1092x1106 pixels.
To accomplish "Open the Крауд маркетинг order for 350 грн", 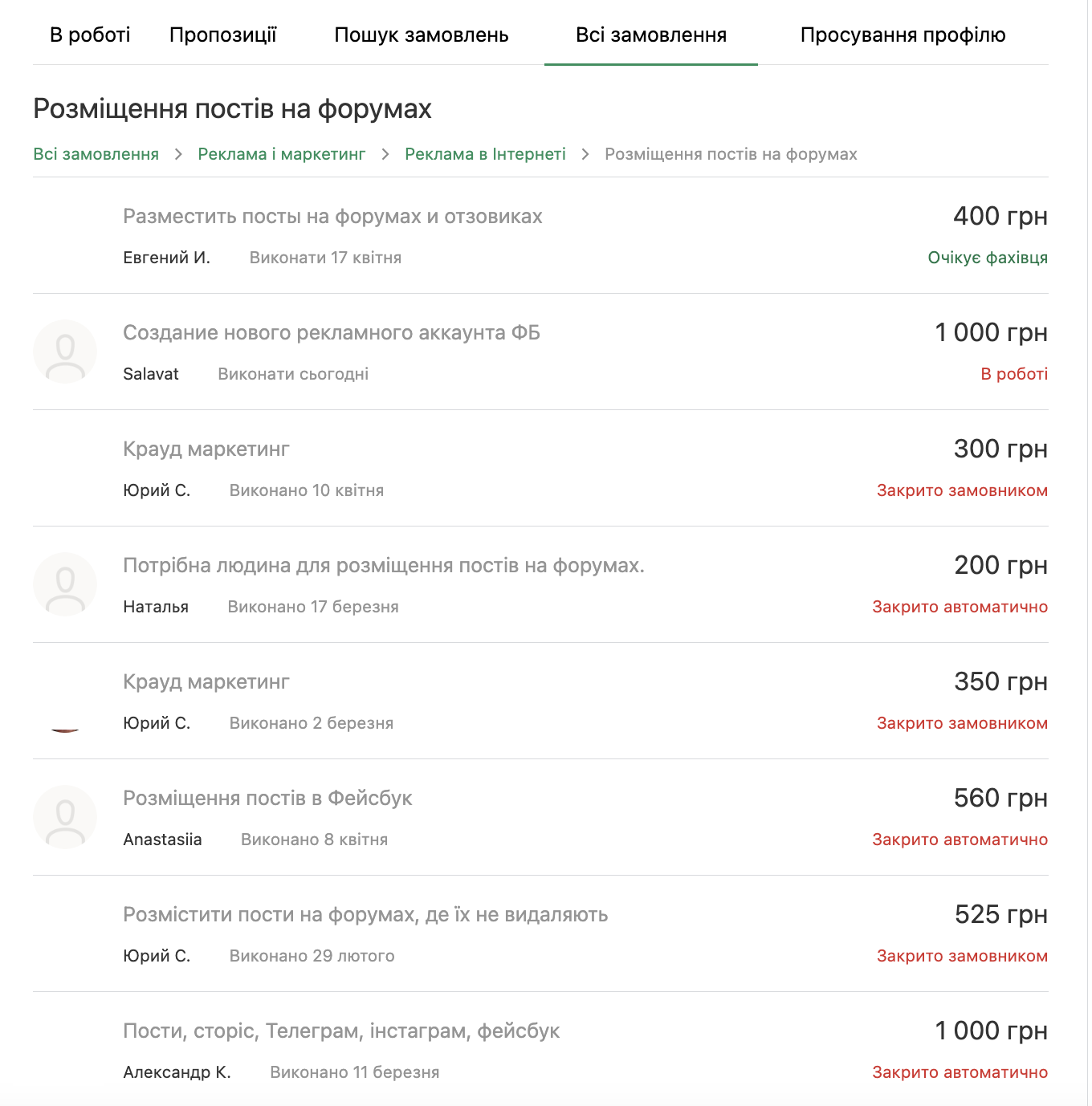I will click(x=206, y=682).
